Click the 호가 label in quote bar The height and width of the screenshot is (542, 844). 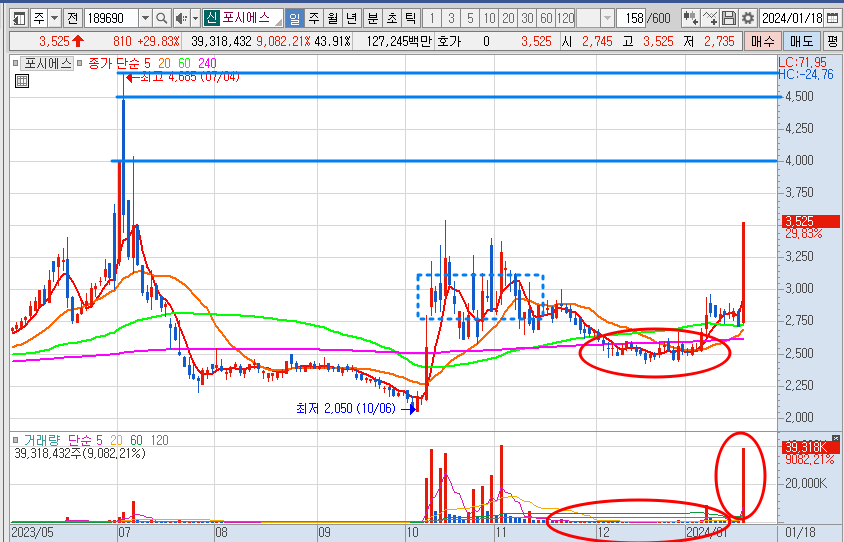click(449, 41)
